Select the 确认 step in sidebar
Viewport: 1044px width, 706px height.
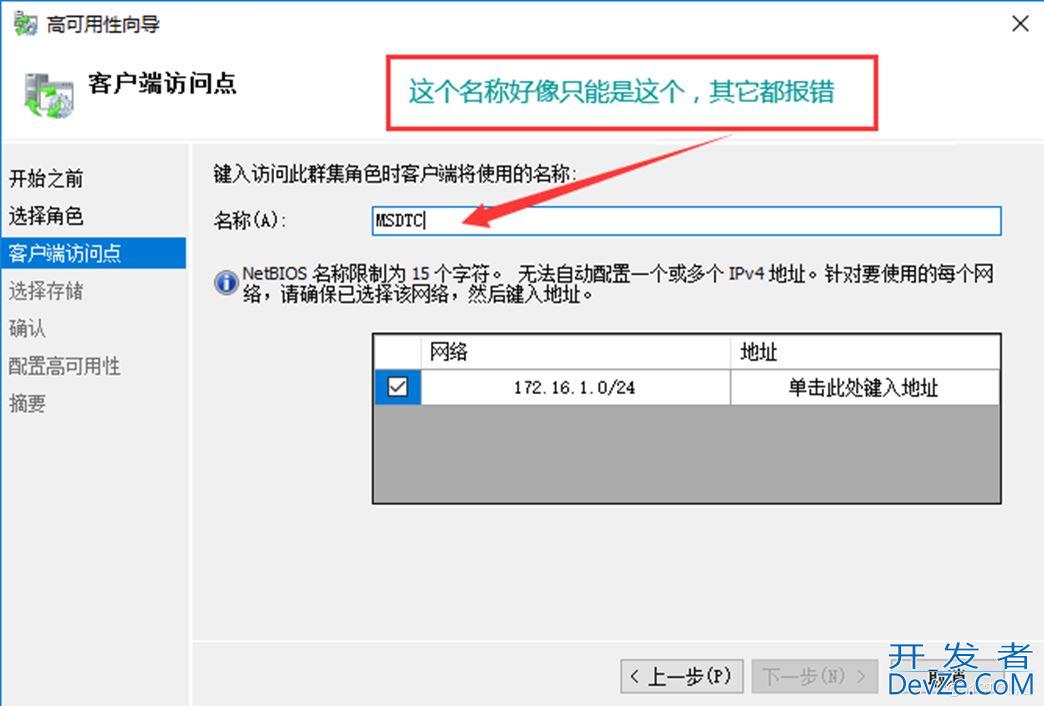[x=27, y=328]
